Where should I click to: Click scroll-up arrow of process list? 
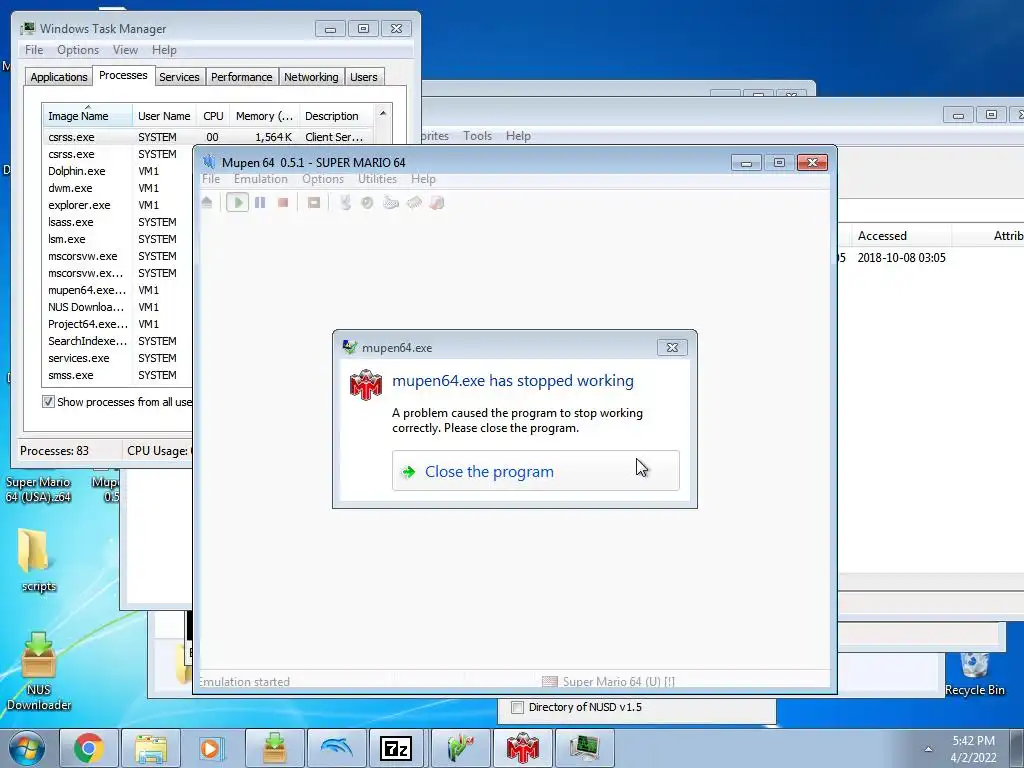coord(383,113)
